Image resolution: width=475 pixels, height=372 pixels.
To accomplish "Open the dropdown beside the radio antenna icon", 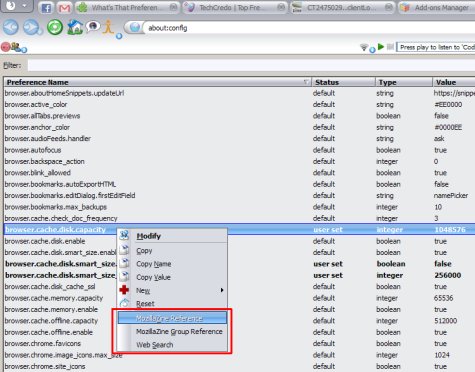I will [372, 50].
